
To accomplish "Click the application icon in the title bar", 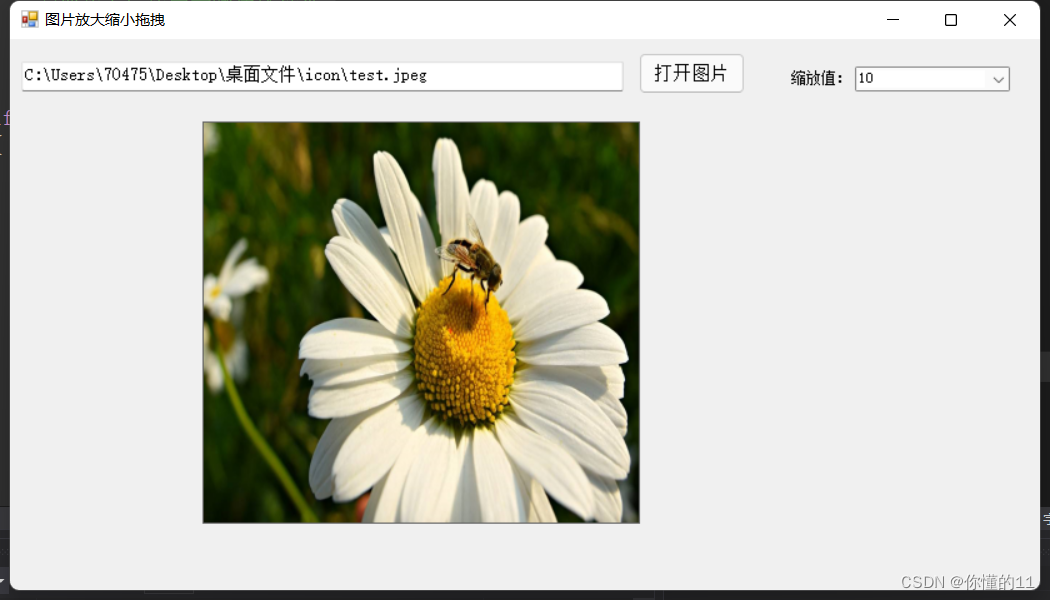I will click(29, 18).
